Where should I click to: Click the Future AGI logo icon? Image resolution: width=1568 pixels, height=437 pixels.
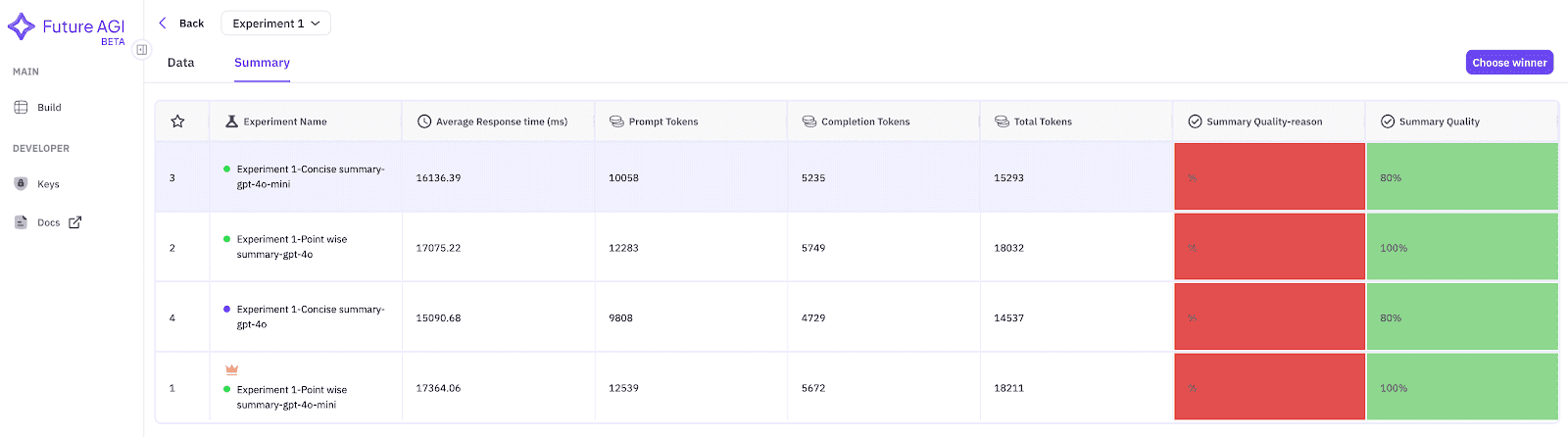click(x=22, y=26)
